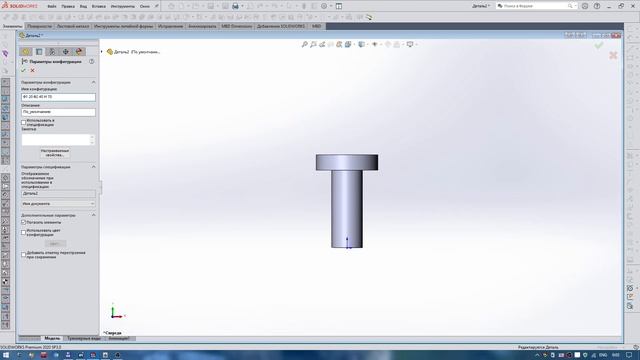
Task: Open Edit Appearance sphere icon
Action: [x=388, y=44]
